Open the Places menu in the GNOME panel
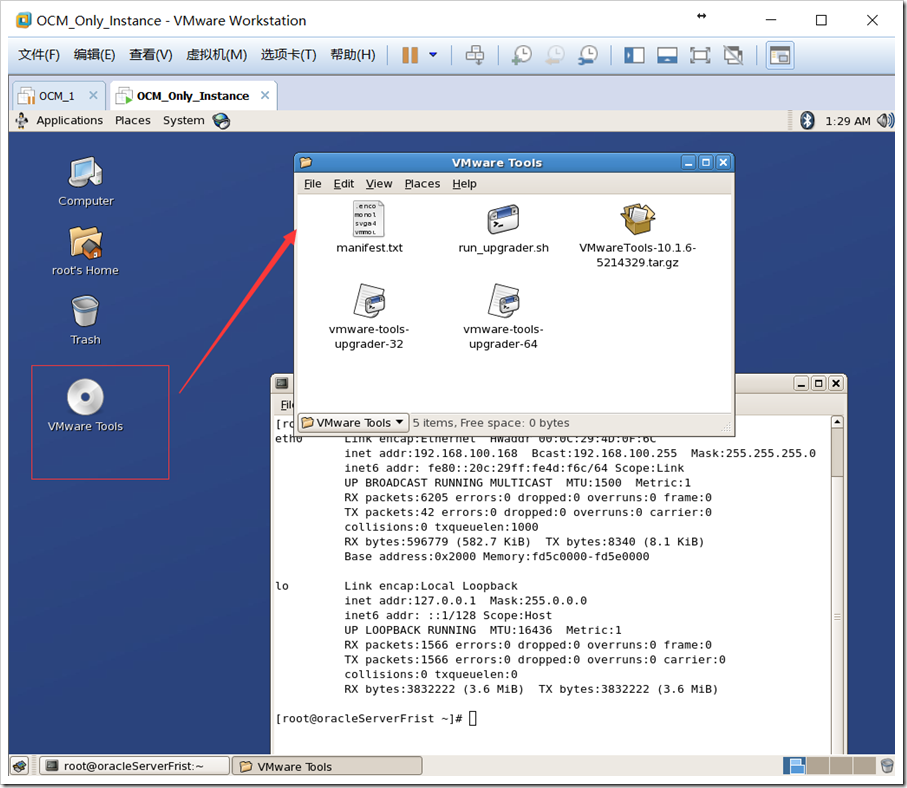The width and height of the screenshot is (907, 788). coord(132,120)
